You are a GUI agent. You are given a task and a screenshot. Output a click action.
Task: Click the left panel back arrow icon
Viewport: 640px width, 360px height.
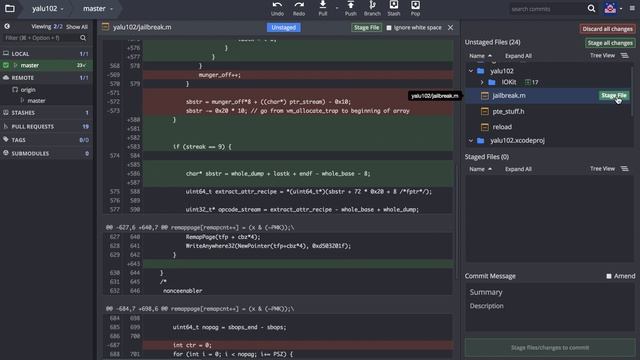7,26
